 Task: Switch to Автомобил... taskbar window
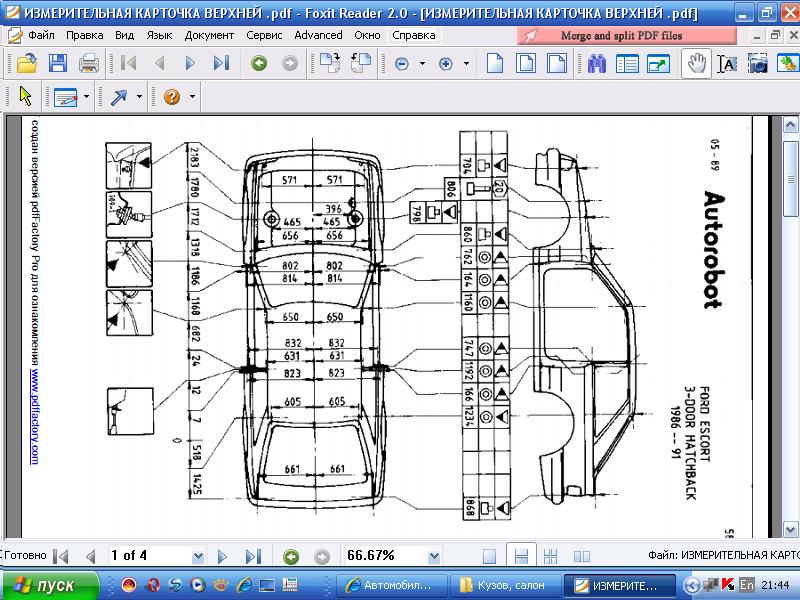(392, 585)
